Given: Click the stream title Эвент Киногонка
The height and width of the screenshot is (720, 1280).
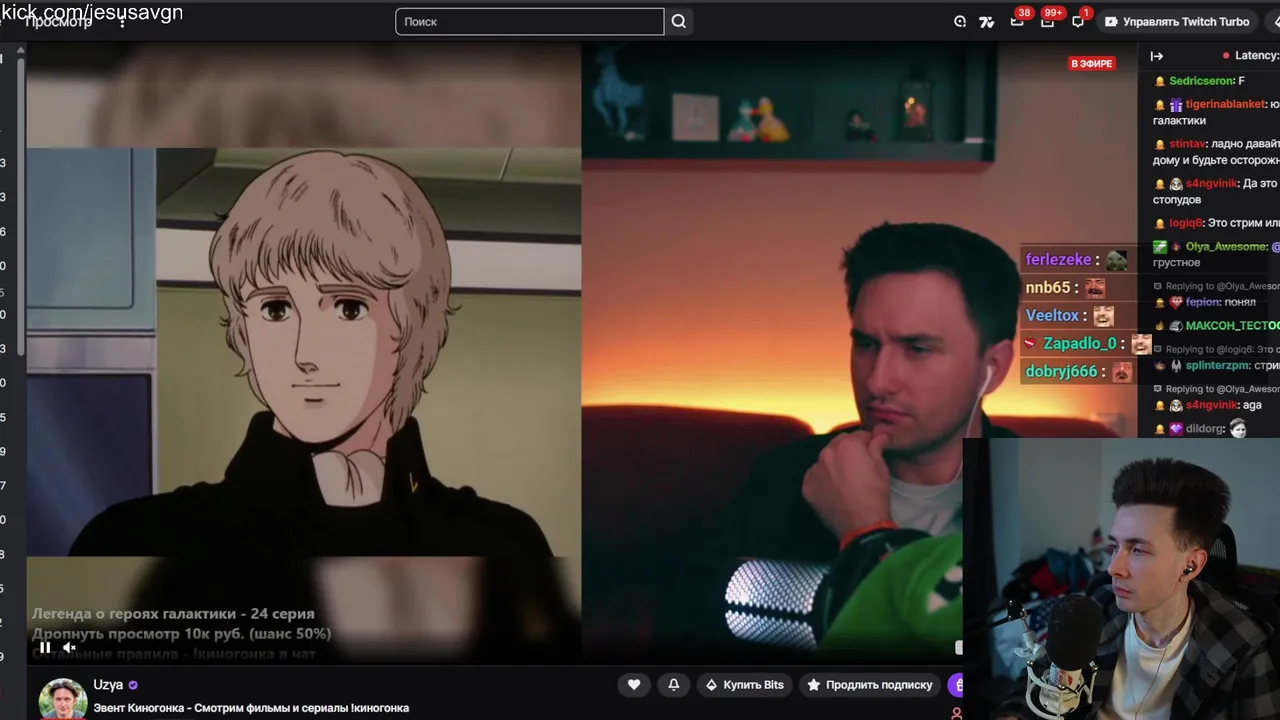Looking at the screenshot, I should [251, 708].
